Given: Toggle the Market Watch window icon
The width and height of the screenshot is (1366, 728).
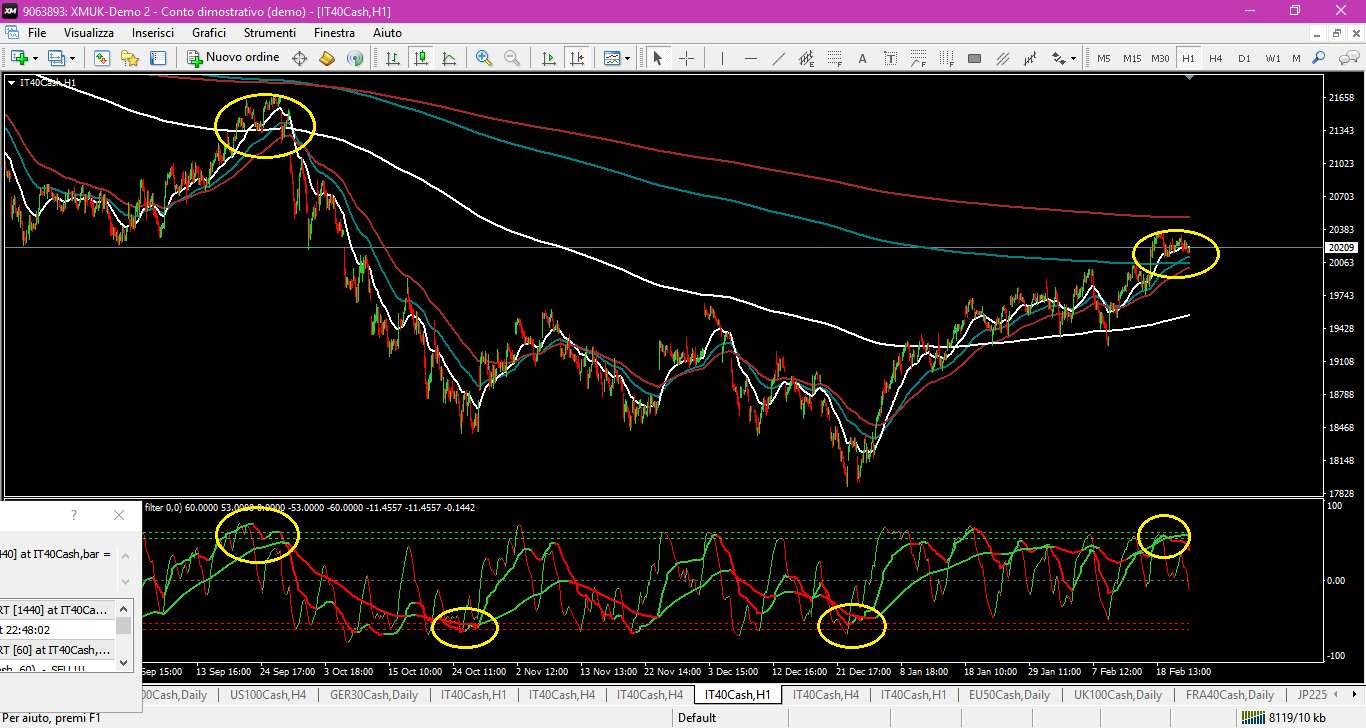Looking at the screenshot, I should coord(102,58).
